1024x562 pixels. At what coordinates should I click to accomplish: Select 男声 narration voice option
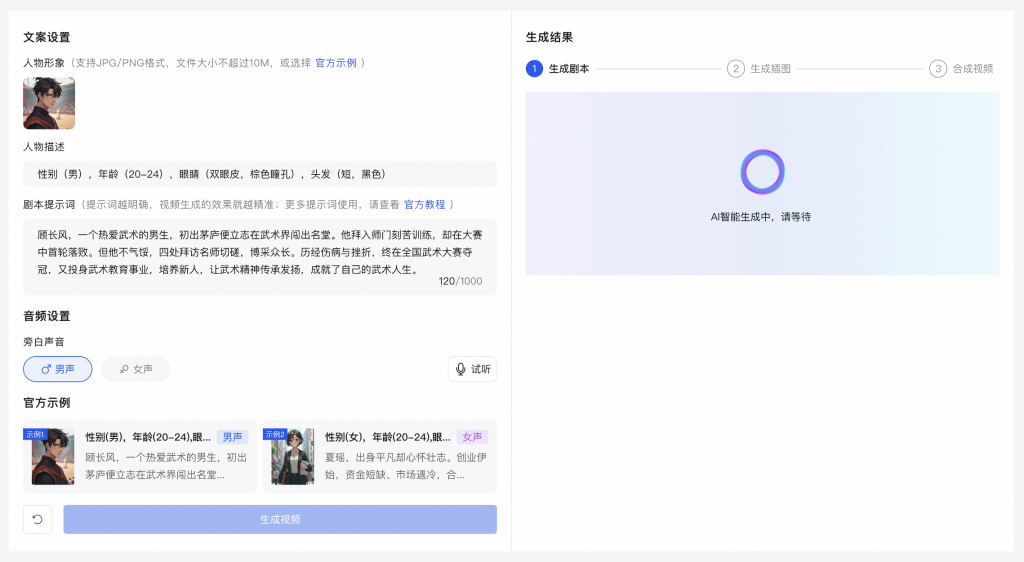[x=57, y=369]
